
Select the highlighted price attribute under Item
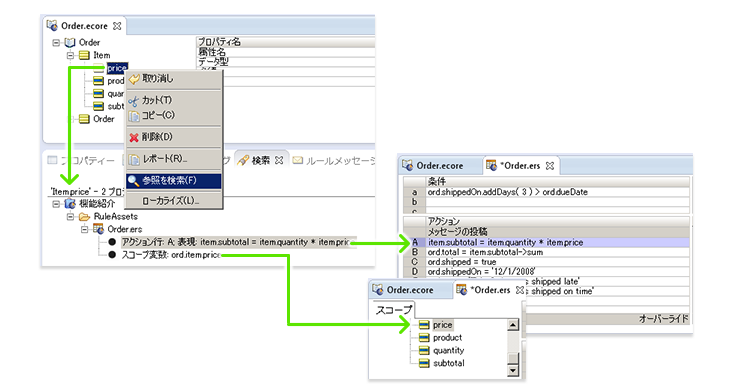pyautogui.click(x=117, y=68)
